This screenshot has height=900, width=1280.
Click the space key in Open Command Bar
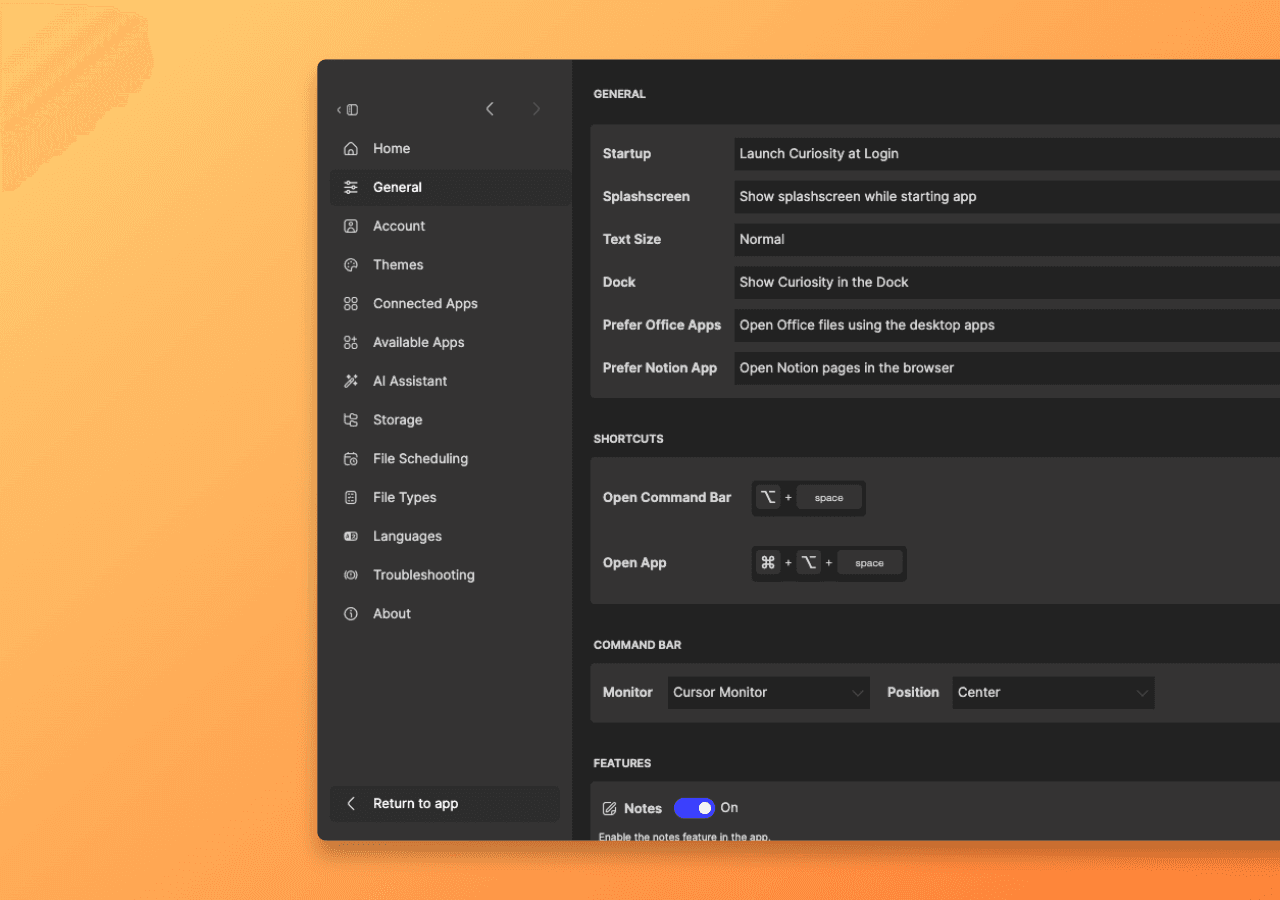point(829,498)
